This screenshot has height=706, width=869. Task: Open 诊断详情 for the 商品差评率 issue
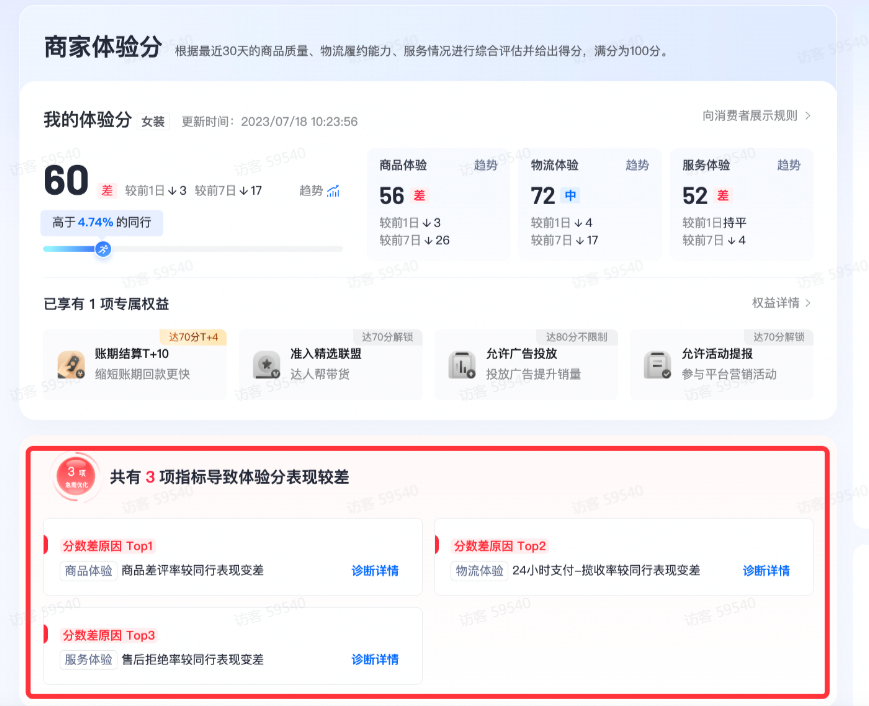coord(376,569)
